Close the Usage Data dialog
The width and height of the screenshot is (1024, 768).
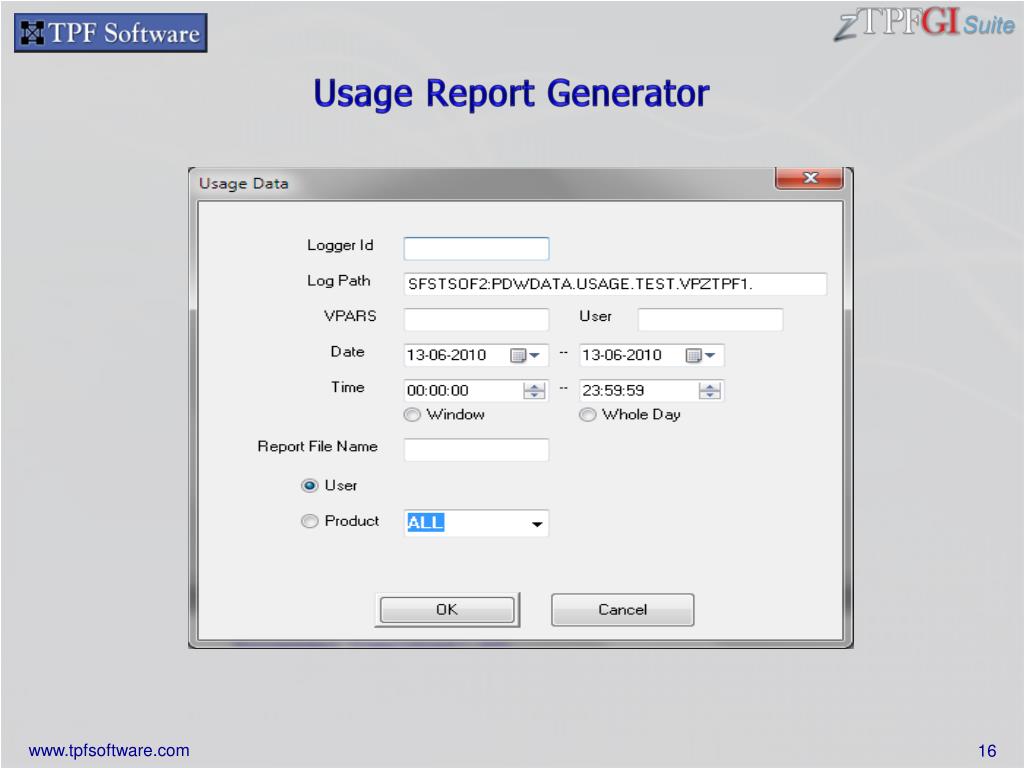click(810, 178)
